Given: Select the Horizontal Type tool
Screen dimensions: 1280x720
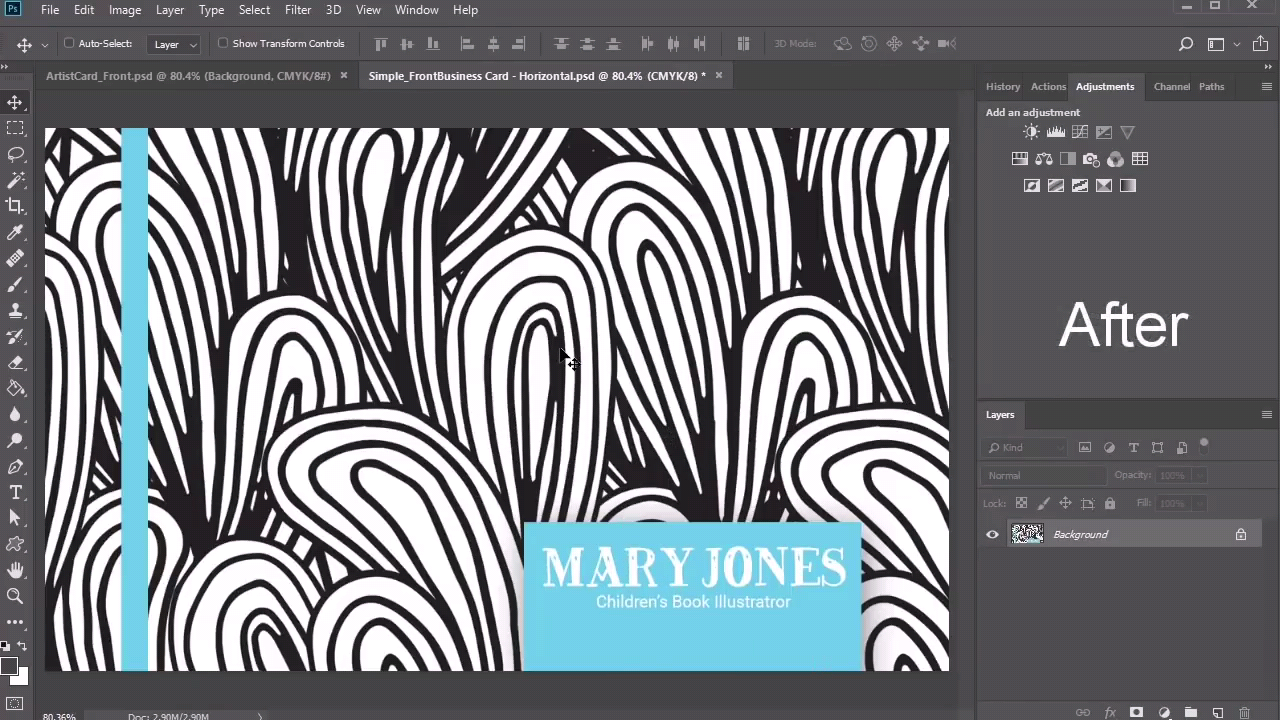Looking at the screenshot, I should pos(15,492).
